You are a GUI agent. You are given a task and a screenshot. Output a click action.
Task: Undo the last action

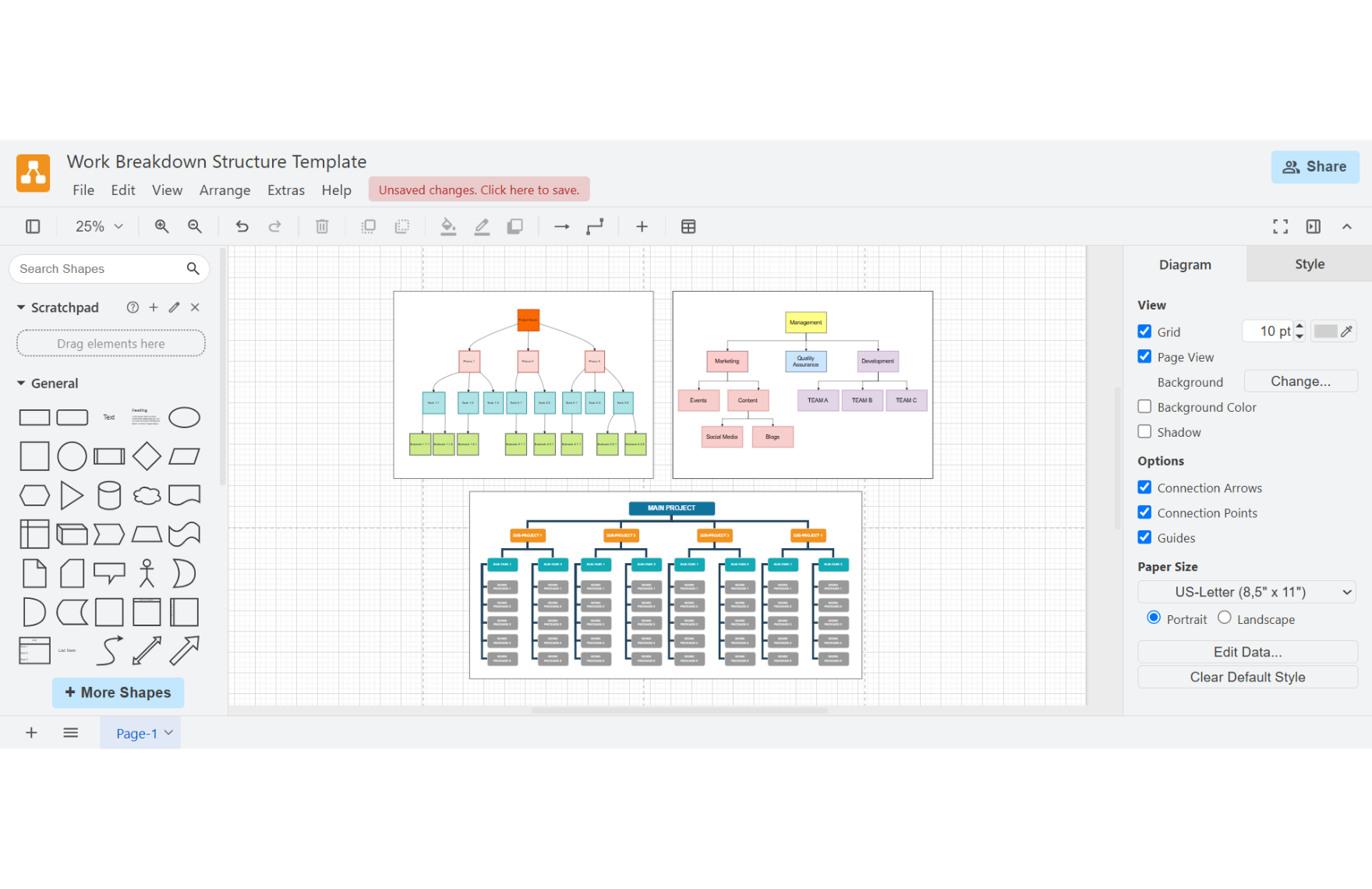242,227
